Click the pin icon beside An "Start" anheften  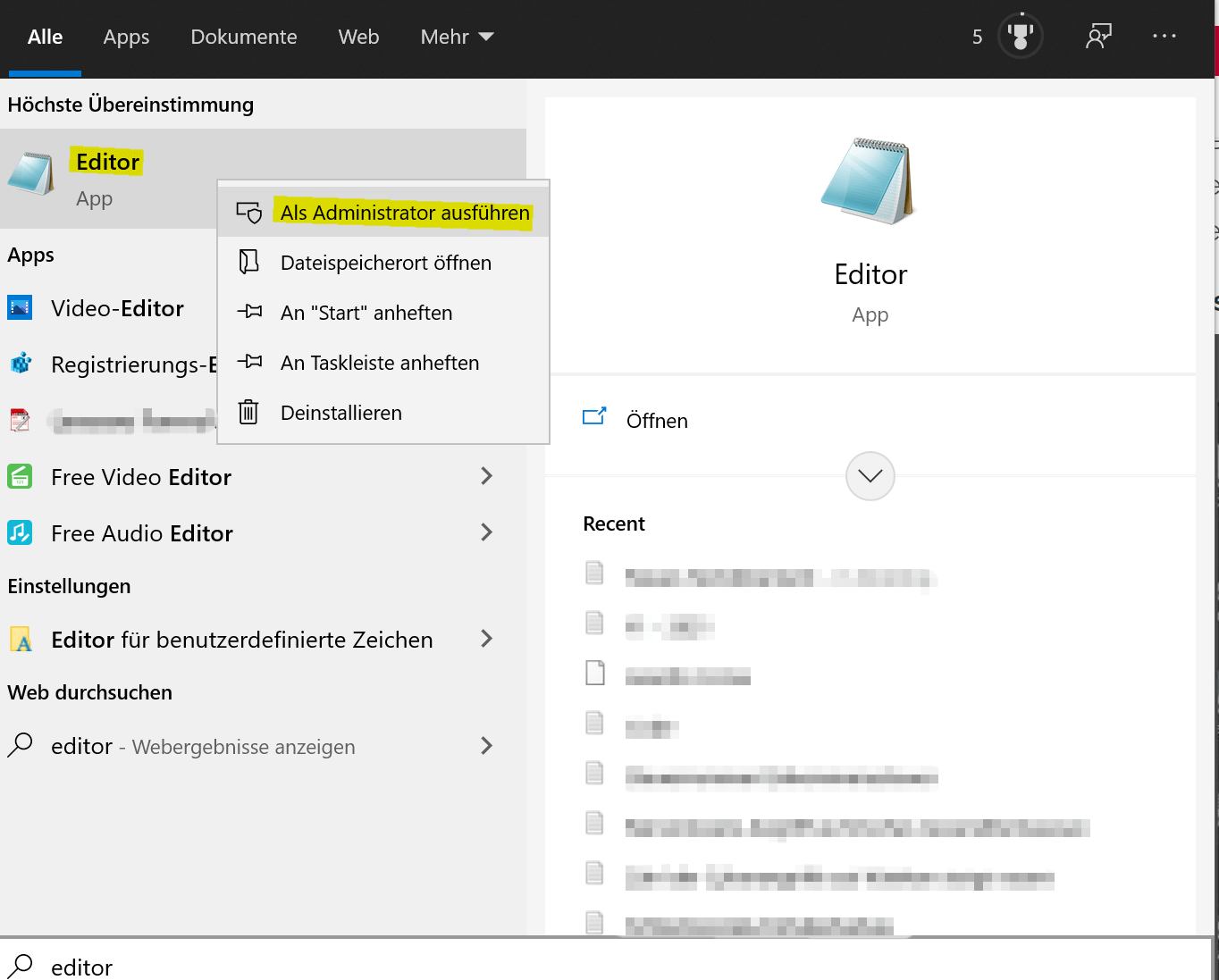click(x=249, y=312)
